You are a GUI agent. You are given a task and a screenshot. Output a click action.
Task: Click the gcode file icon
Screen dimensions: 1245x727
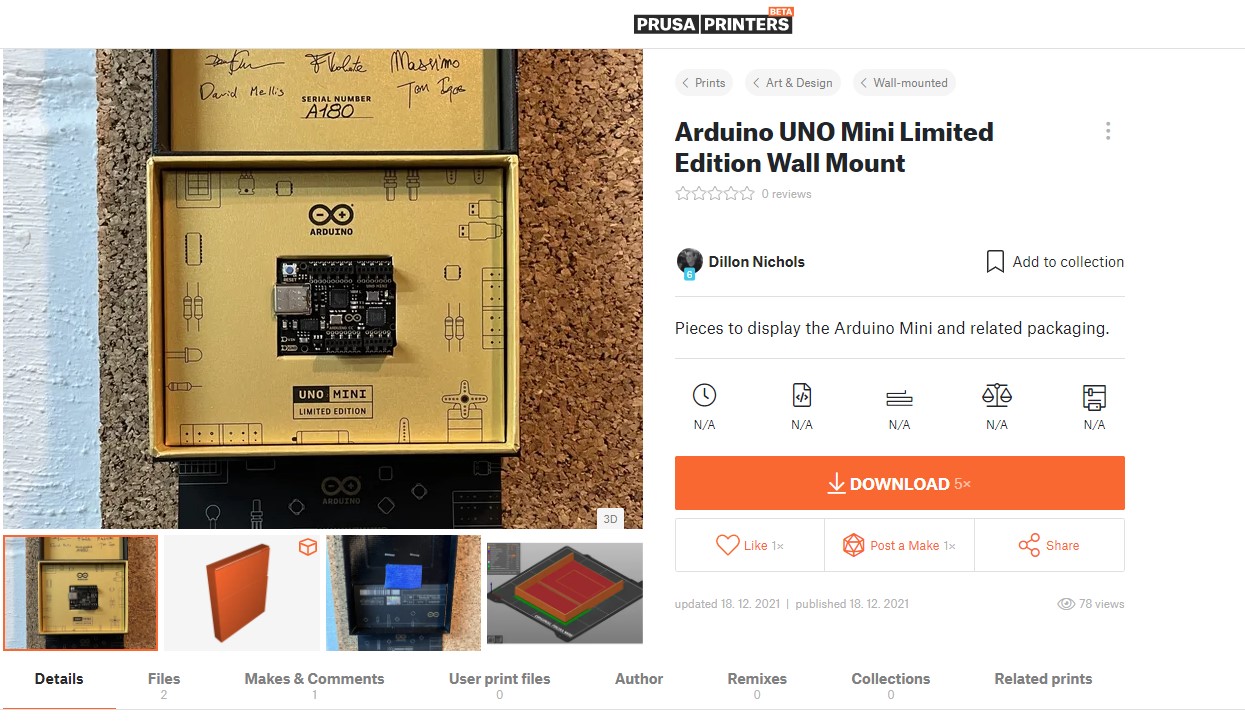pyautogui.click(x=802, y=396)
